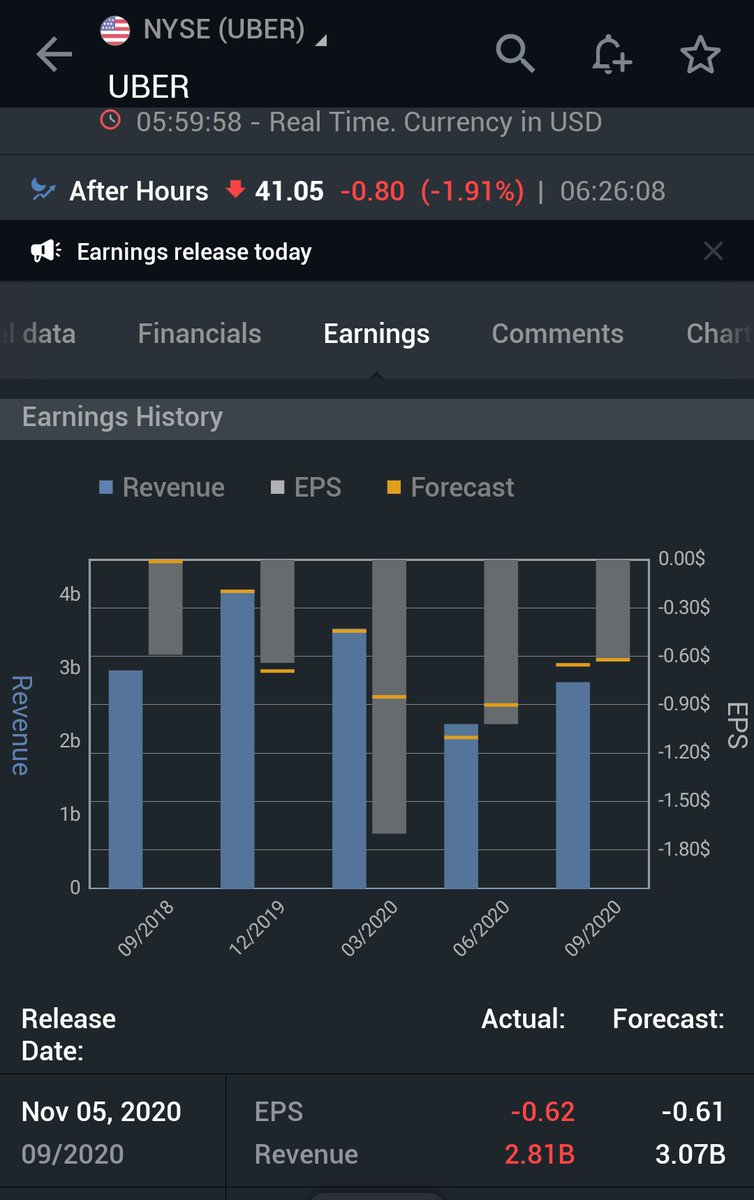Tap the Earnings History heading
The height and width of the screenshot is (1200, 754).
coord(122,417)
